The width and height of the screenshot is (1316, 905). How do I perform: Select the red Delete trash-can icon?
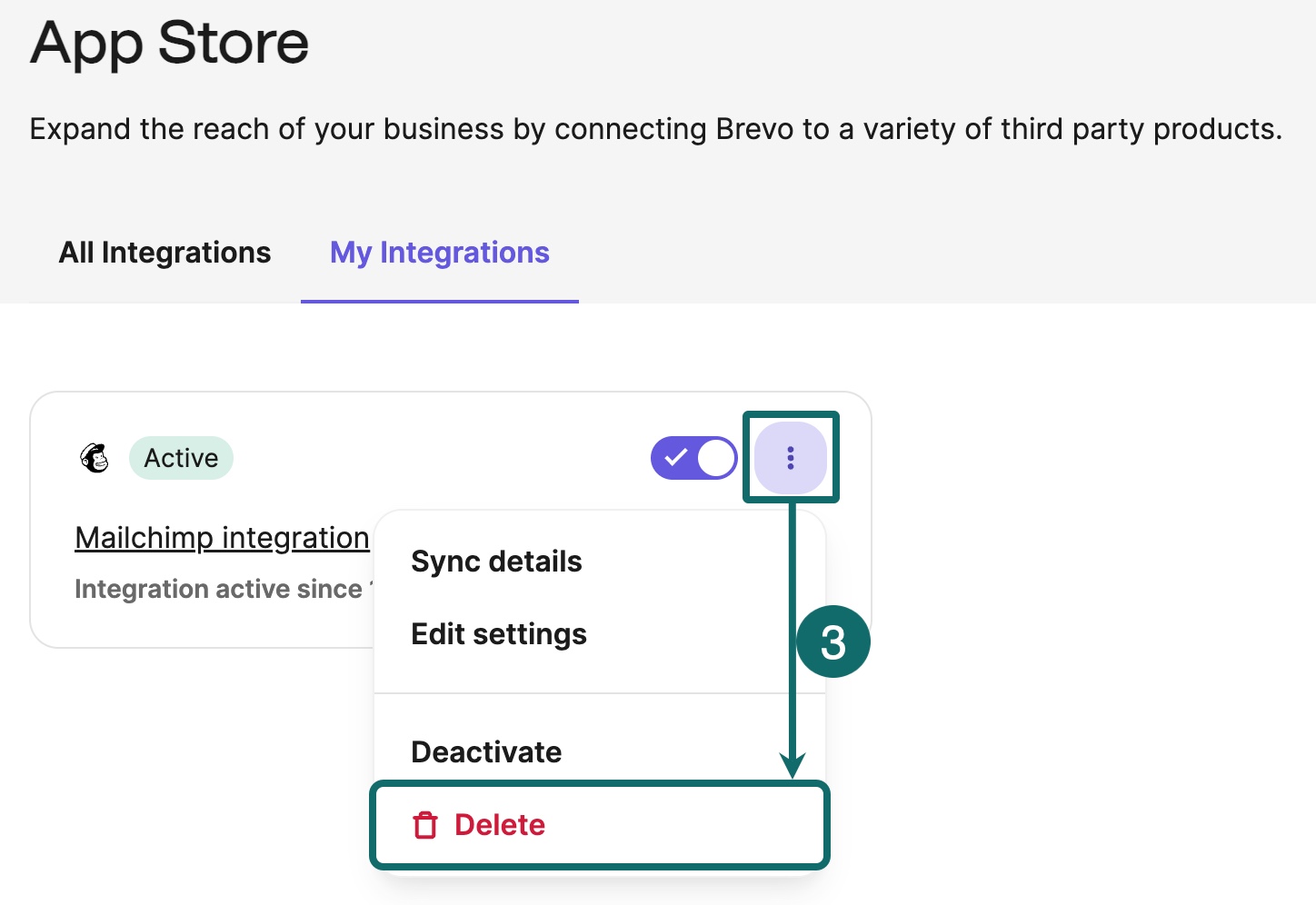(426, 825)
